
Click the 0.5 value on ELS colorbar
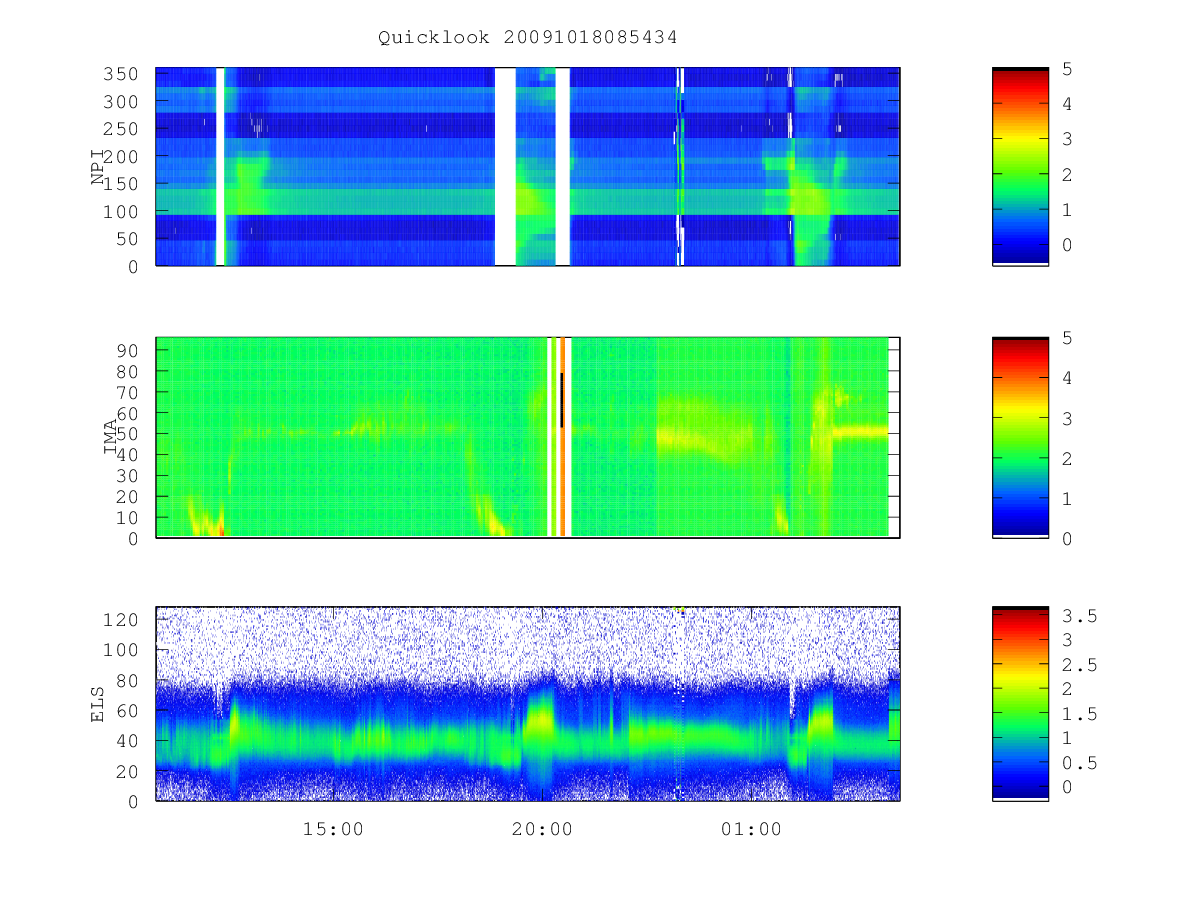(1080, 763)
